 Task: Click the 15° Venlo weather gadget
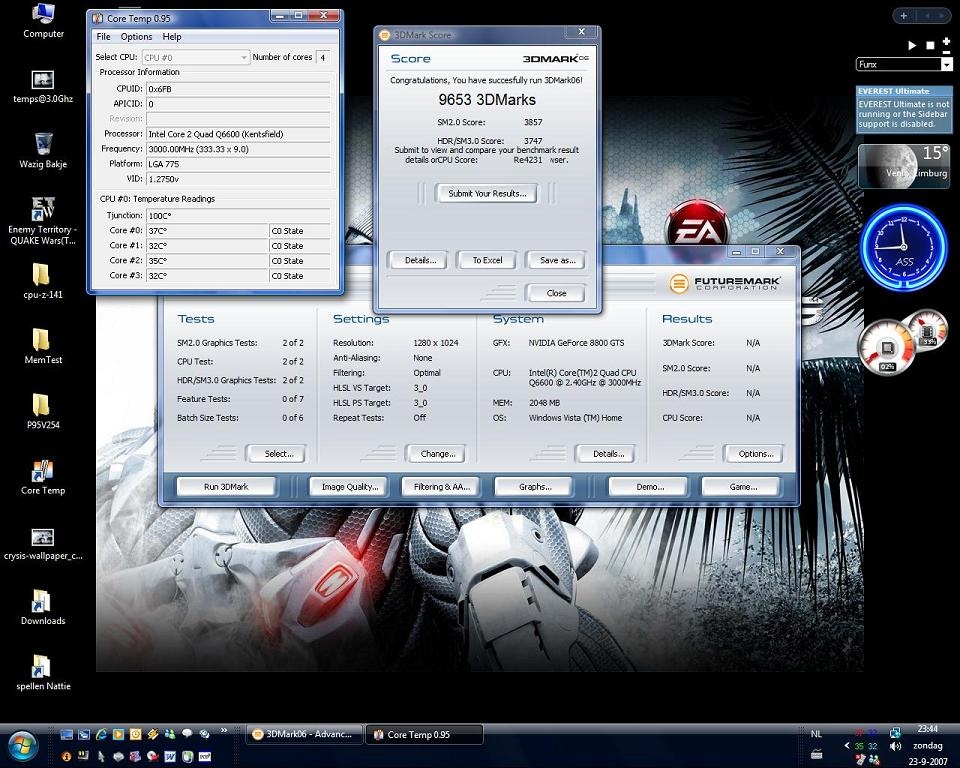(904, 165)
